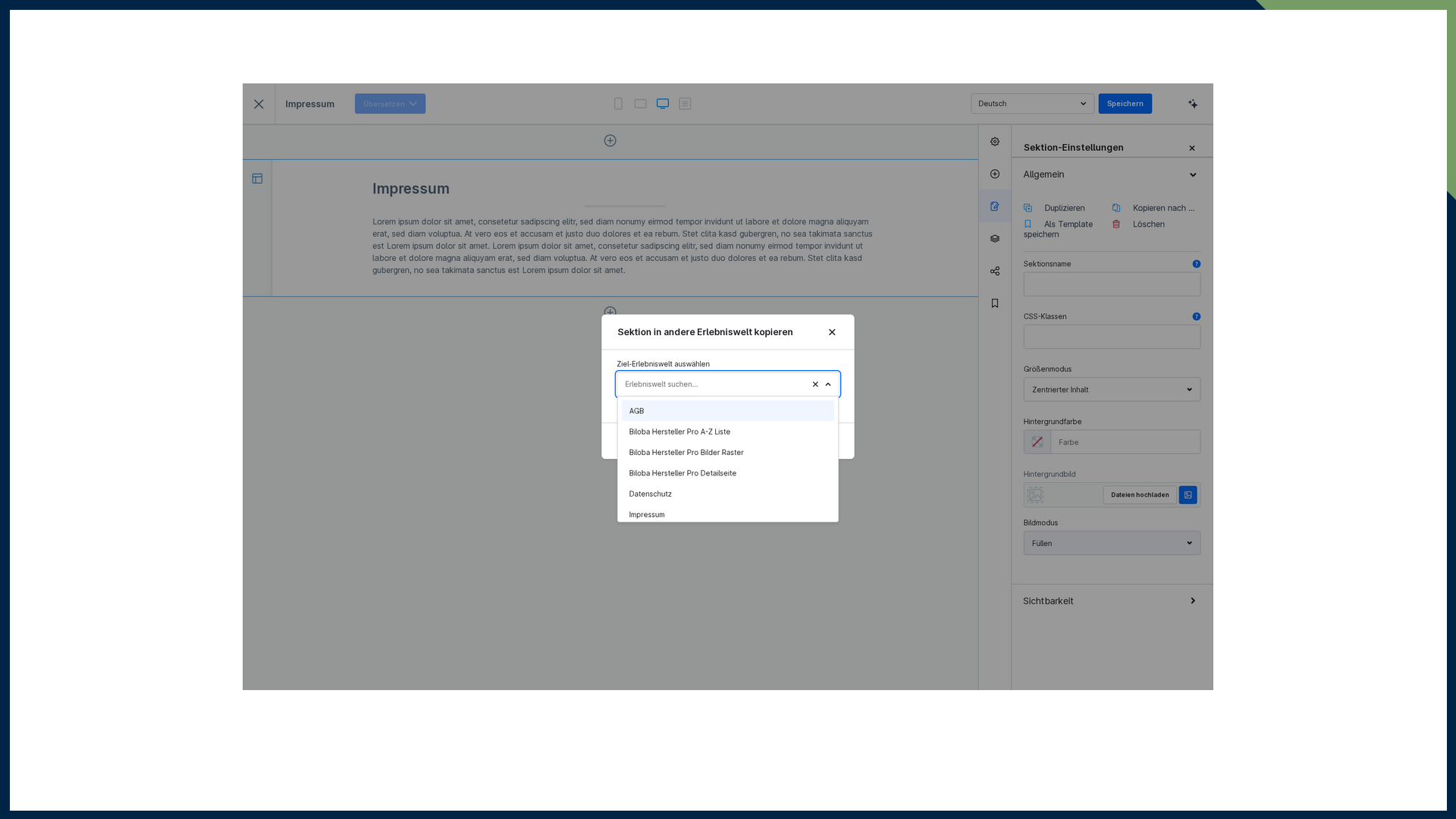Close the copy section dialog
This screenshot has width=1456, height=819.
[832, 332]
